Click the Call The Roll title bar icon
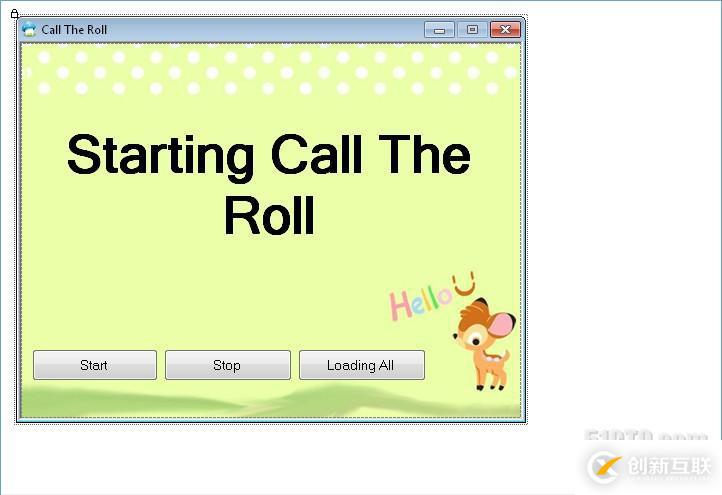This screenshot has height=495, width=722. tap(29, 29)
